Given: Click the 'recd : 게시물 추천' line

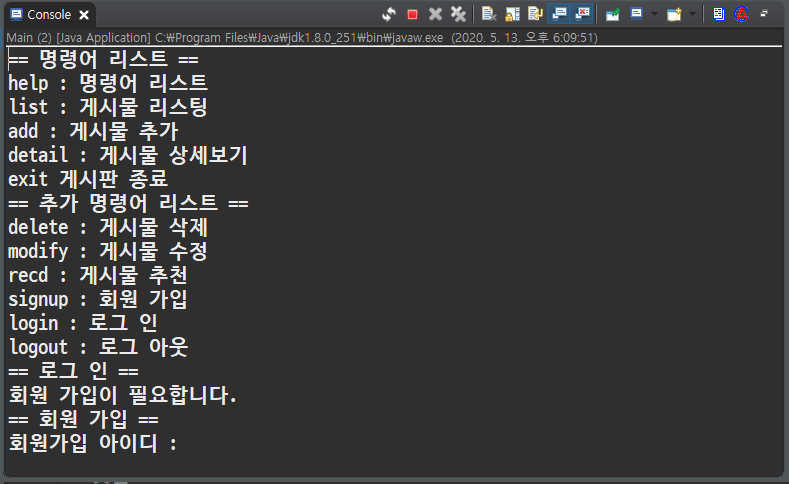Looking at the screenshot, I should (x=98, y=275).
